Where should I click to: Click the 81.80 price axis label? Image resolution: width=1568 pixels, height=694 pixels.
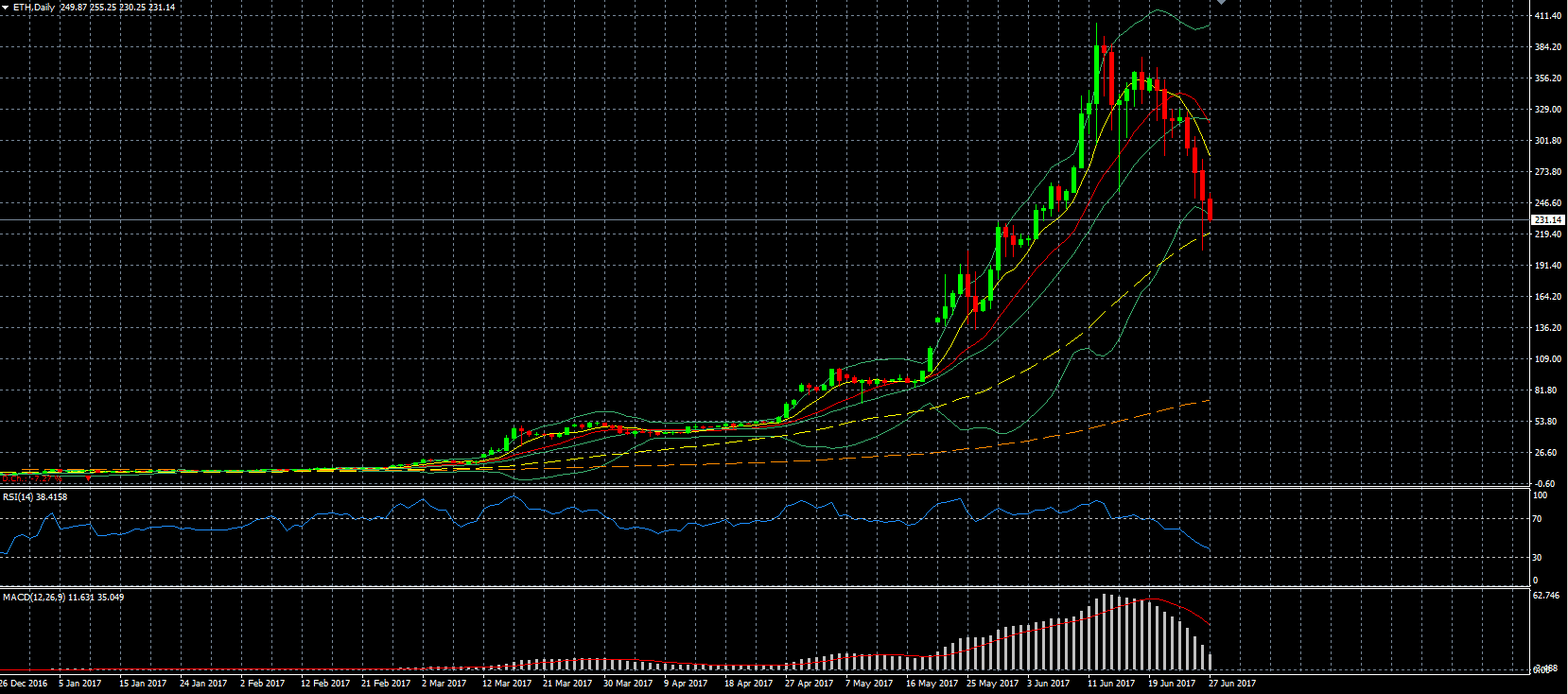pos(1546,390)
